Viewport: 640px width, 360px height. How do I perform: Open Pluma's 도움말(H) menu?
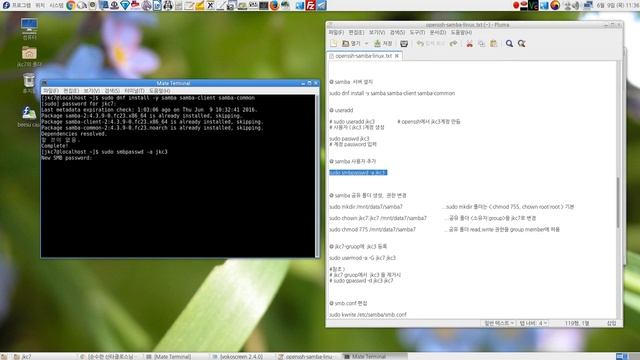461,32
